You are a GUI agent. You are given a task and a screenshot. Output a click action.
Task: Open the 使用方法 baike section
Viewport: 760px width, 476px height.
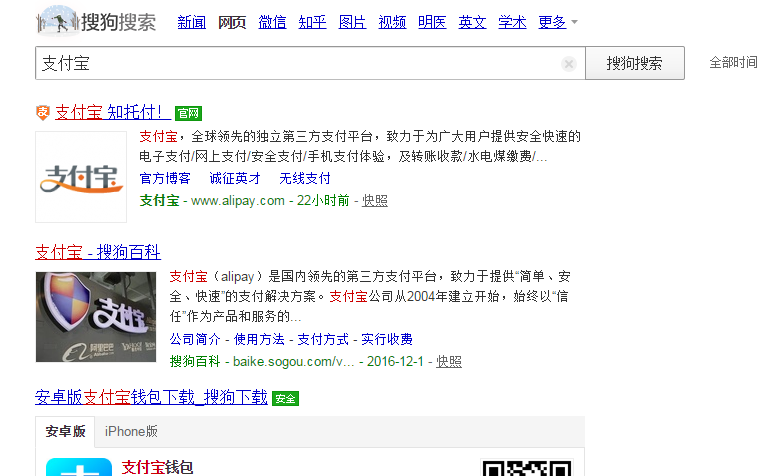pos(259,339)
